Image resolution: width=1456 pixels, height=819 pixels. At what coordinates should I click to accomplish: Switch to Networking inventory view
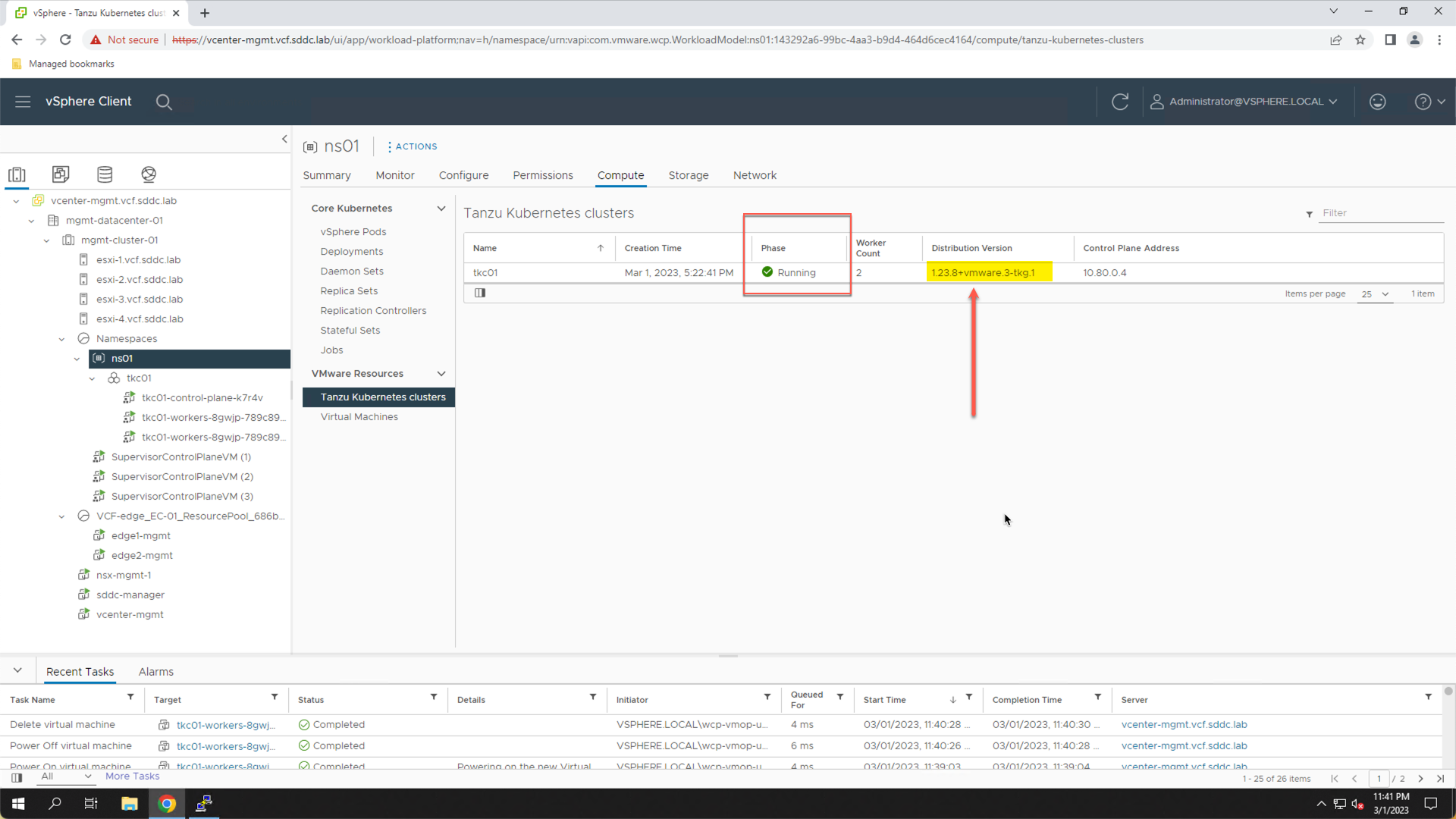point(149,174)
